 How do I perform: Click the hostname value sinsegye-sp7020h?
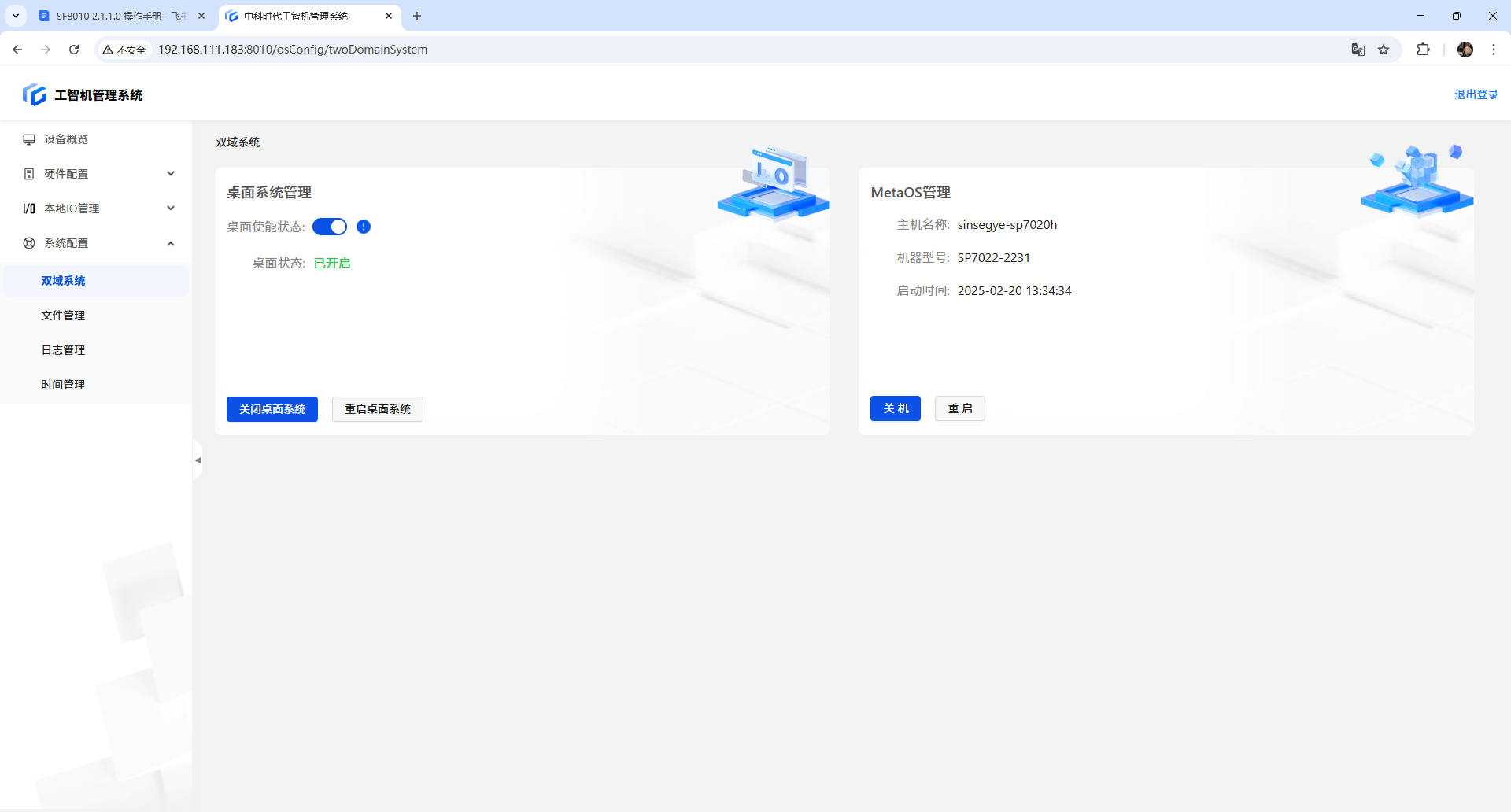point(1007,225)
